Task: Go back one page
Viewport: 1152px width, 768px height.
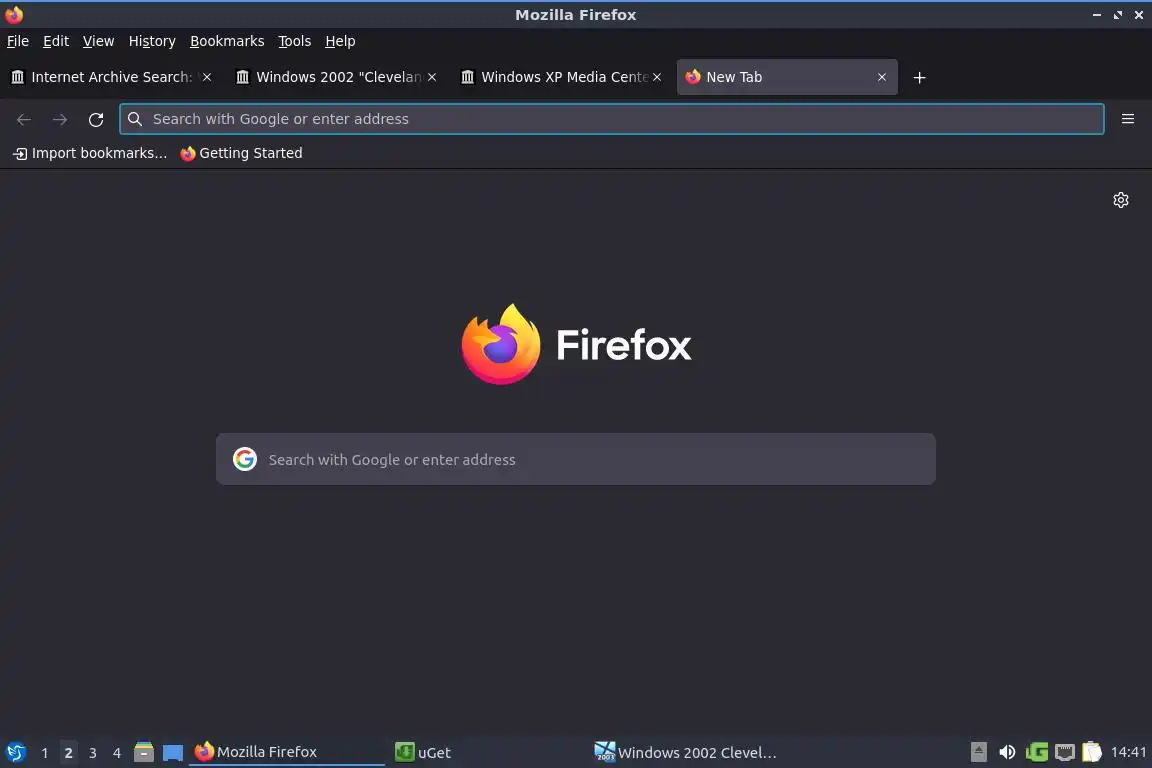Action: [x=24, y=119]
